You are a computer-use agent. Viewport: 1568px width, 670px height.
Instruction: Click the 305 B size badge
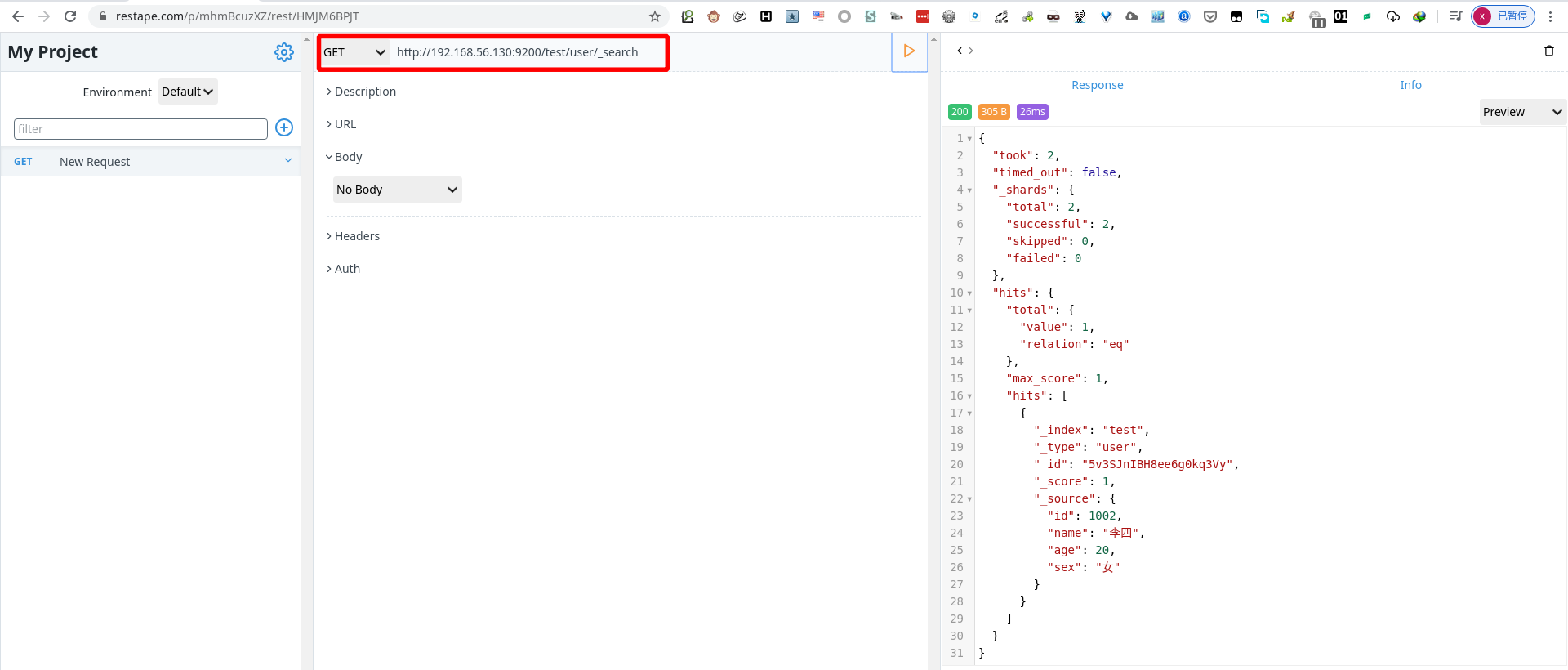994,112
